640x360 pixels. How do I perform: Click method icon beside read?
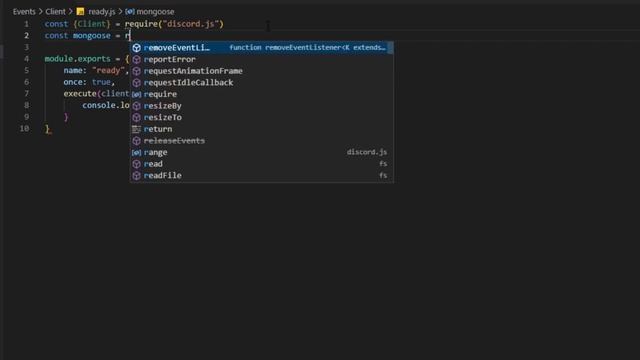(137, 164)
